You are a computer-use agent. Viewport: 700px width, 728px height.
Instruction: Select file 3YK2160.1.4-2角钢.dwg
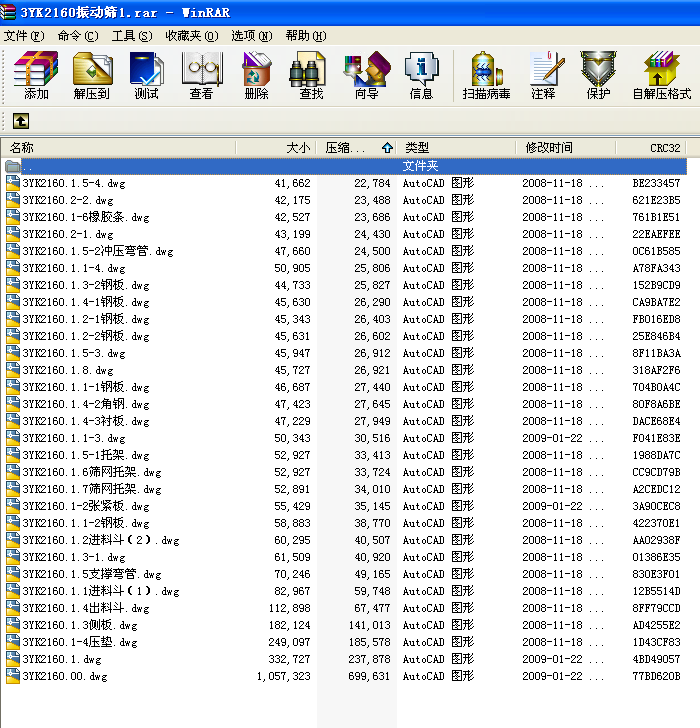tap(86, 404)
